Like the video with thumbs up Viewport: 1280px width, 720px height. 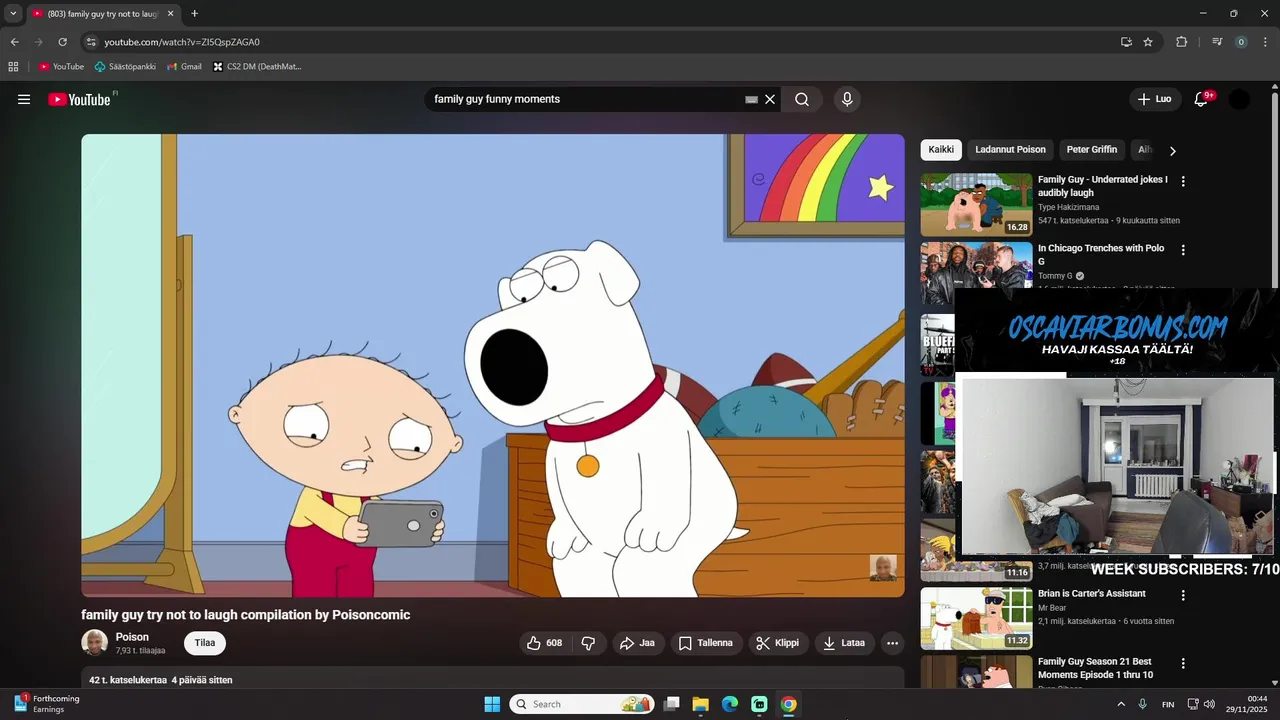(545, 643)
